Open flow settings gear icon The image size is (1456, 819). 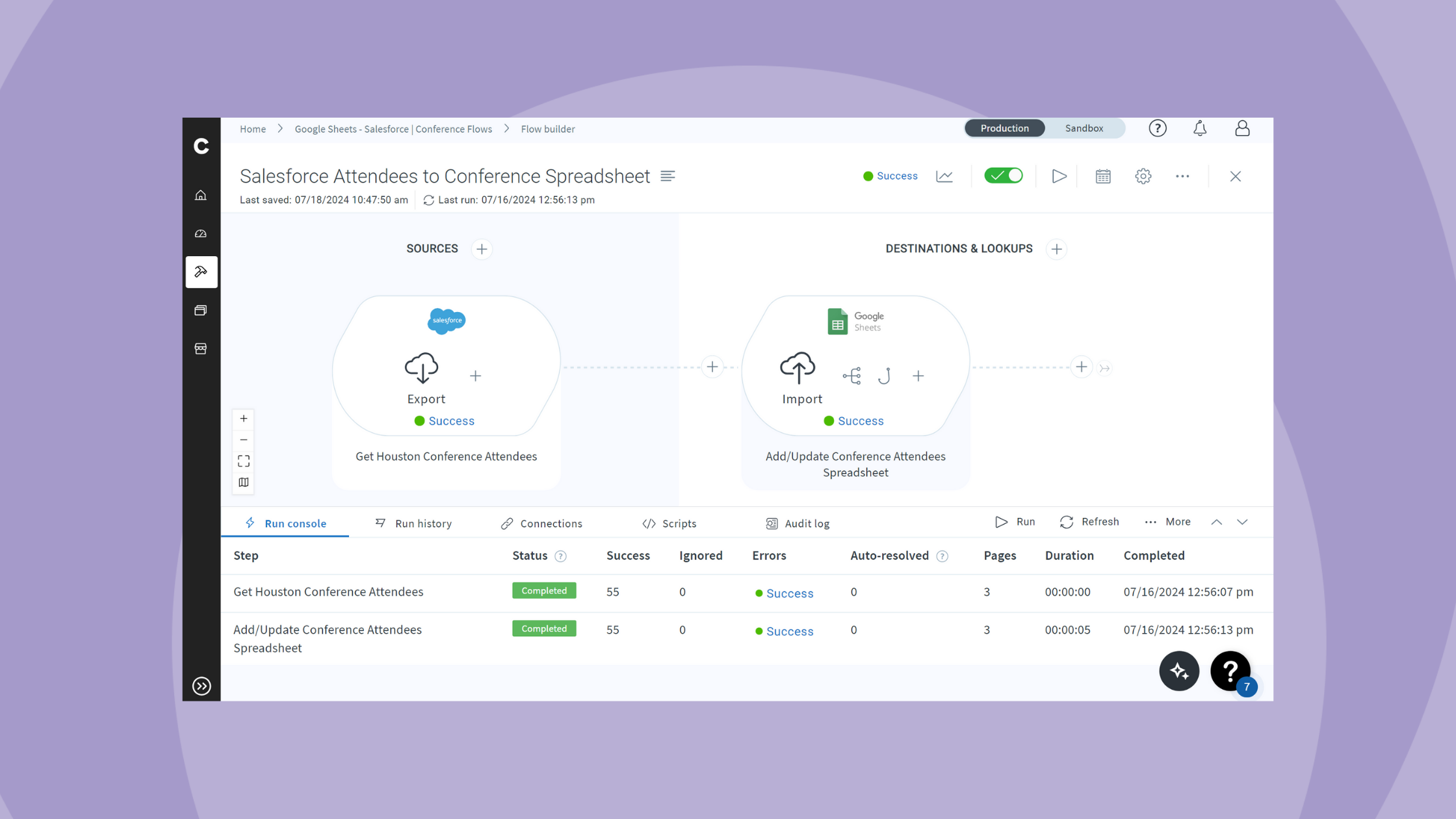coord(1143,176)
